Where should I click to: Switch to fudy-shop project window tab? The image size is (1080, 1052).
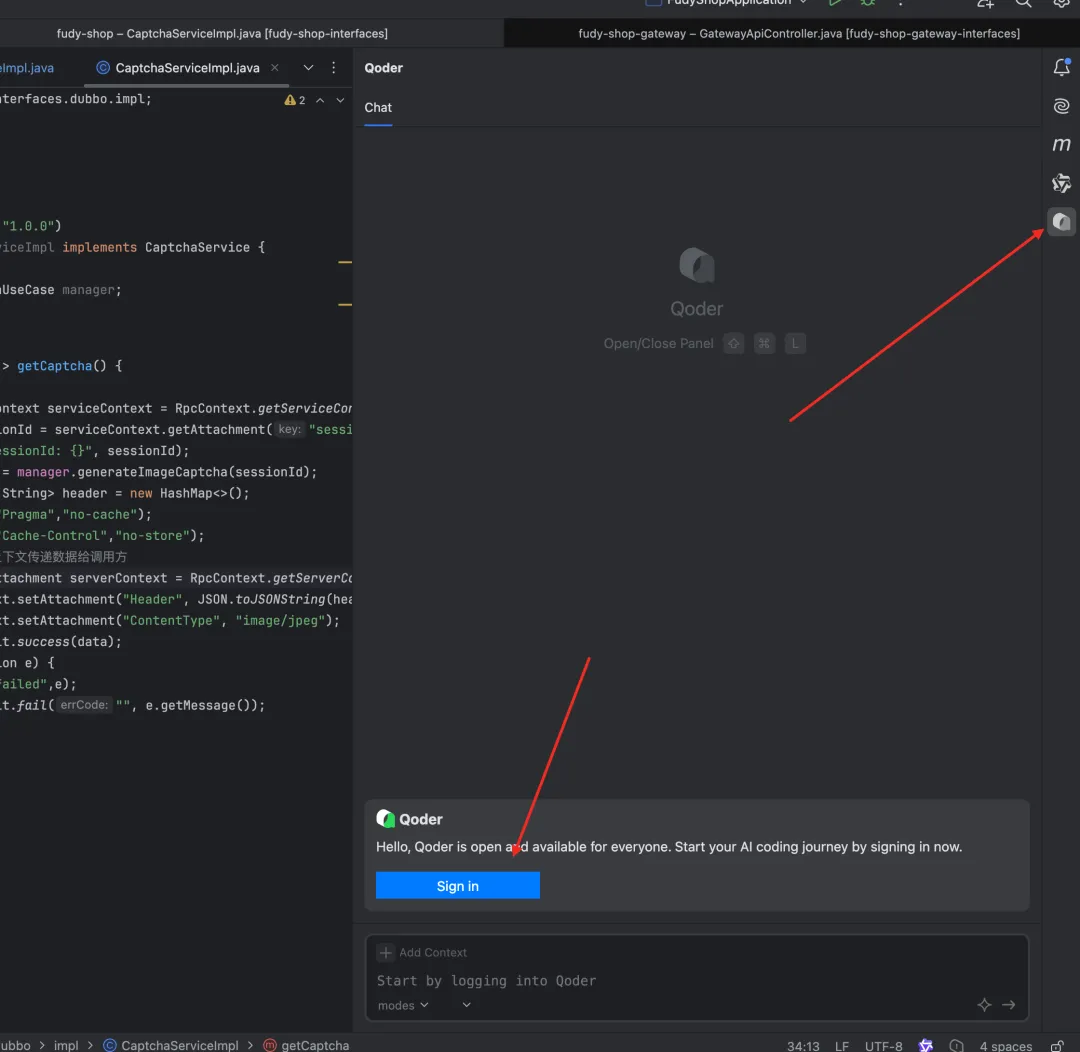(x=222, y=33)
